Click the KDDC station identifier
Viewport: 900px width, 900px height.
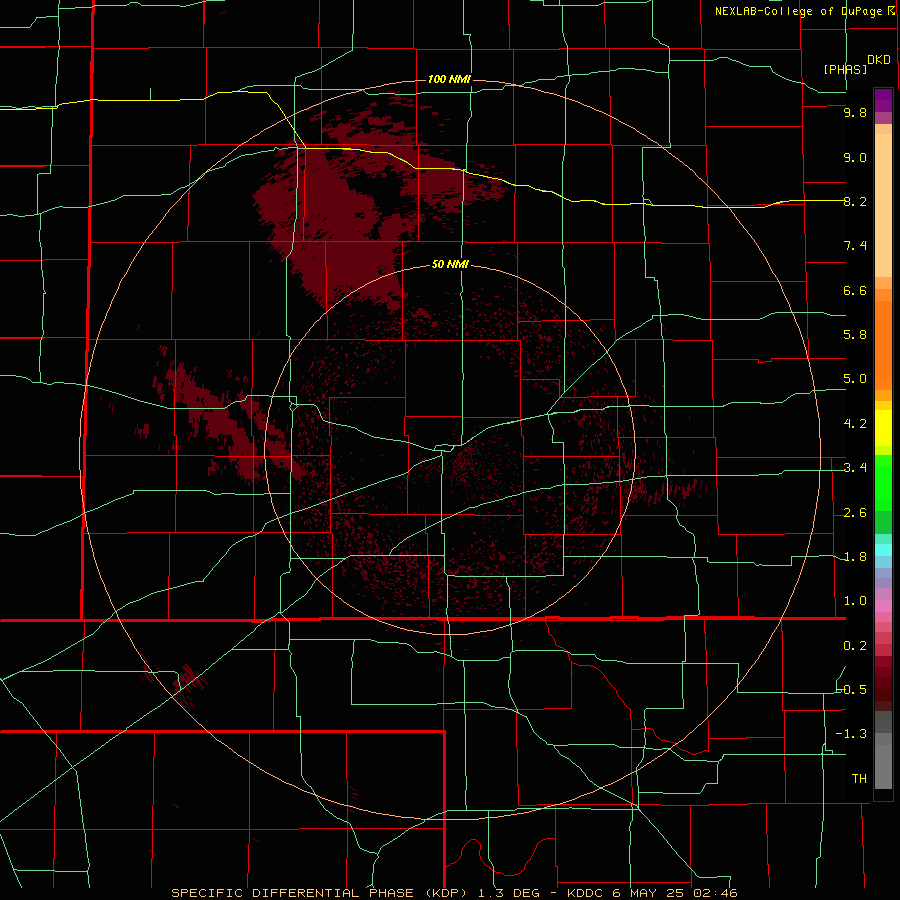[x=584, y=893]
